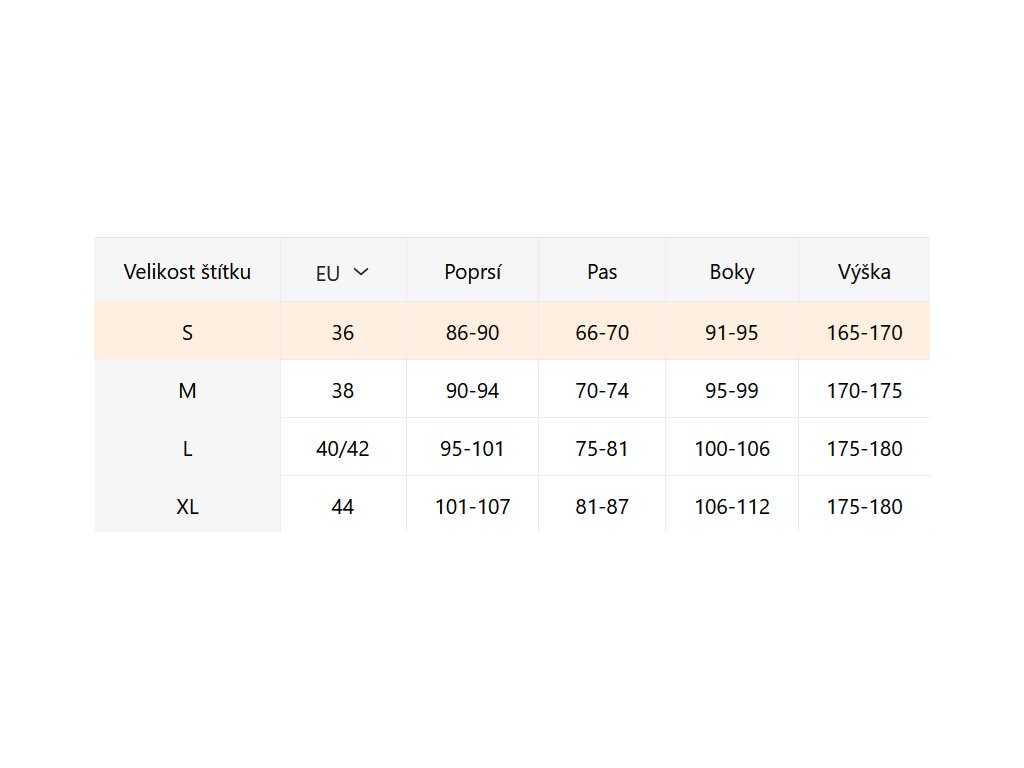Click EU size 44 cell
This screenshot has width=1024, height=768.
pos(342,507)
